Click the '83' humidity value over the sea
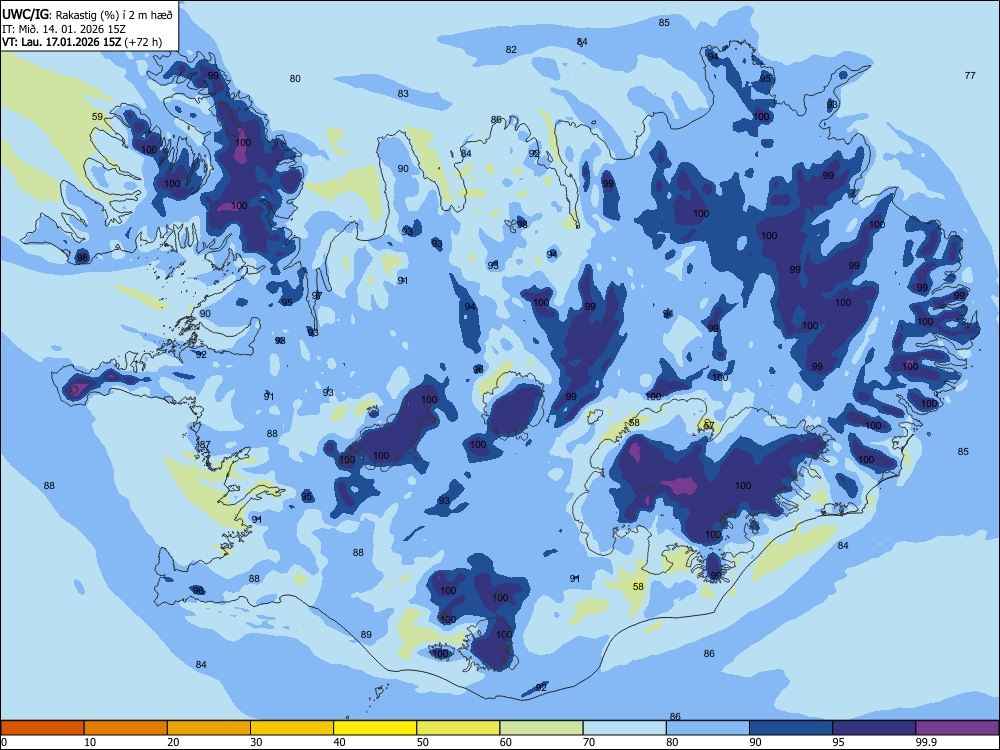This screenshot has height=750, width=1000. pos(403,94)
